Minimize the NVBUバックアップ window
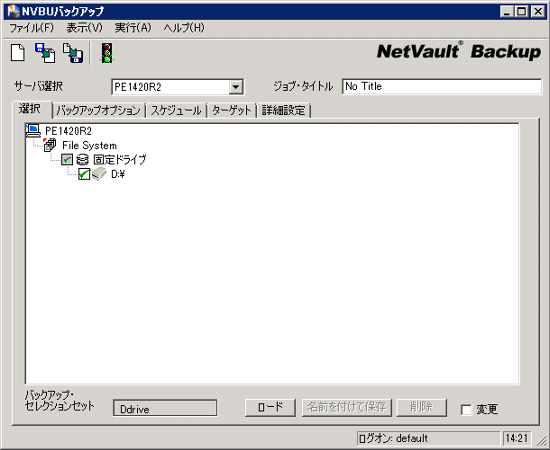This screenshot has width=550, height=450. coord(507,12)
